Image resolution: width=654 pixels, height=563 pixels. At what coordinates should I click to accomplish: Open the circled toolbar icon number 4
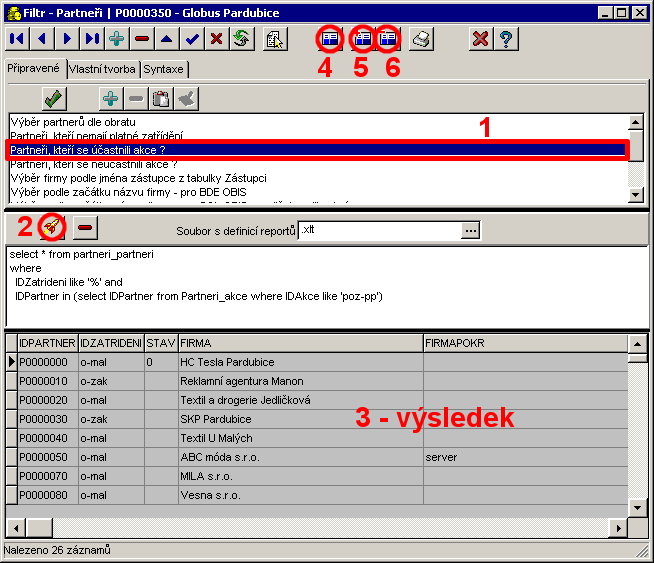point(329,39)
